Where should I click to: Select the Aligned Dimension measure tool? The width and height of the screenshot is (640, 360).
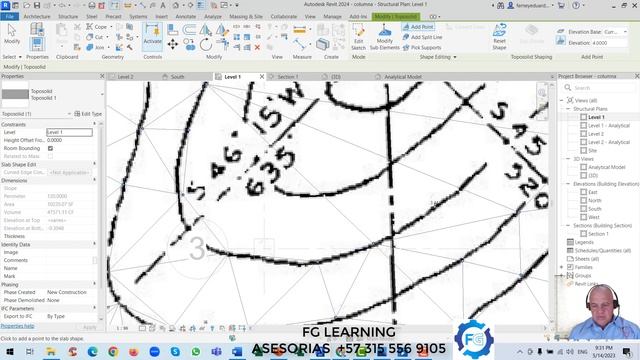tap(299, 30)
